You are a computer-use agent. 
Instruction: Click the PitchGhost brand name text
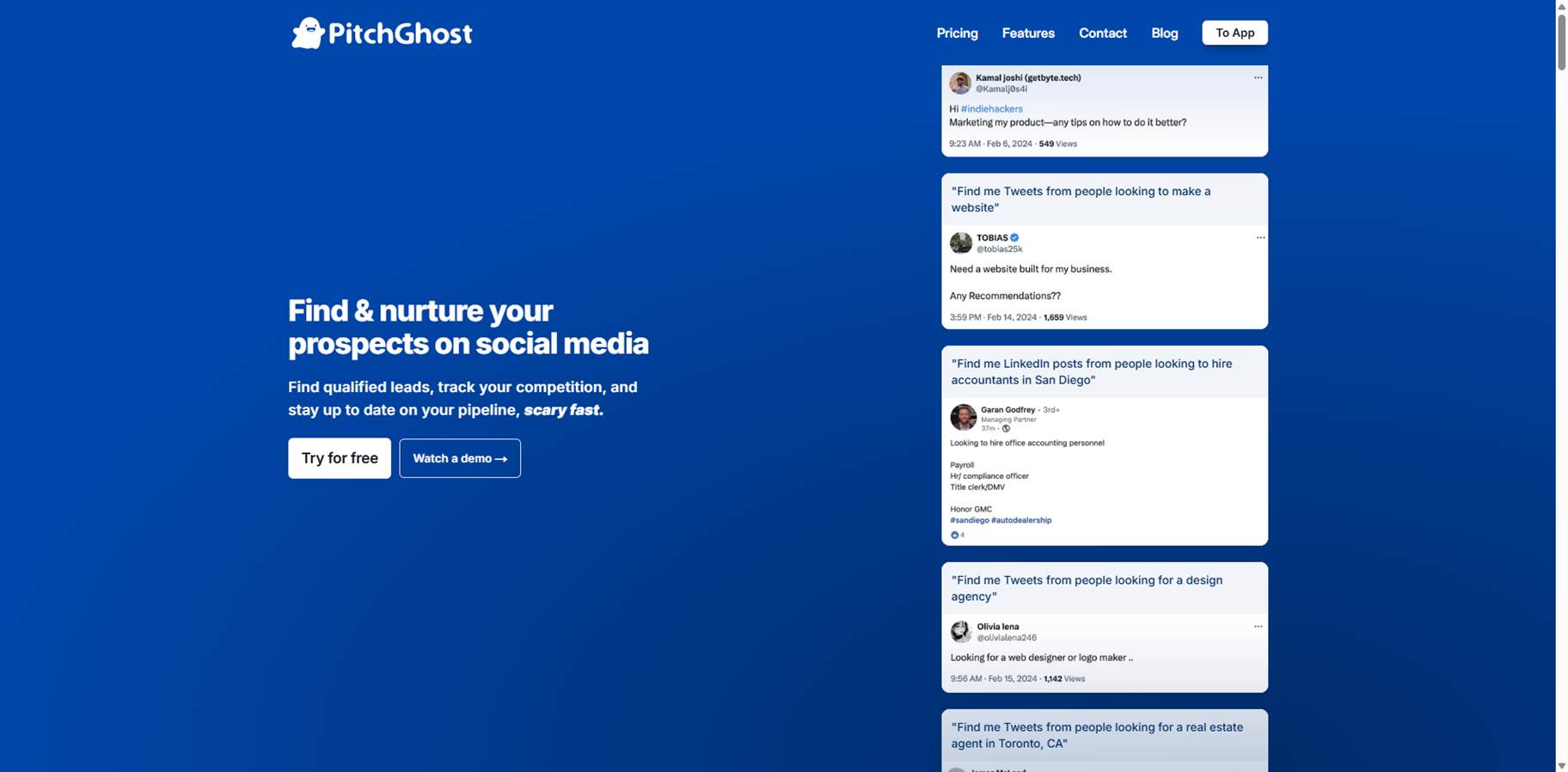click(400, 34)
